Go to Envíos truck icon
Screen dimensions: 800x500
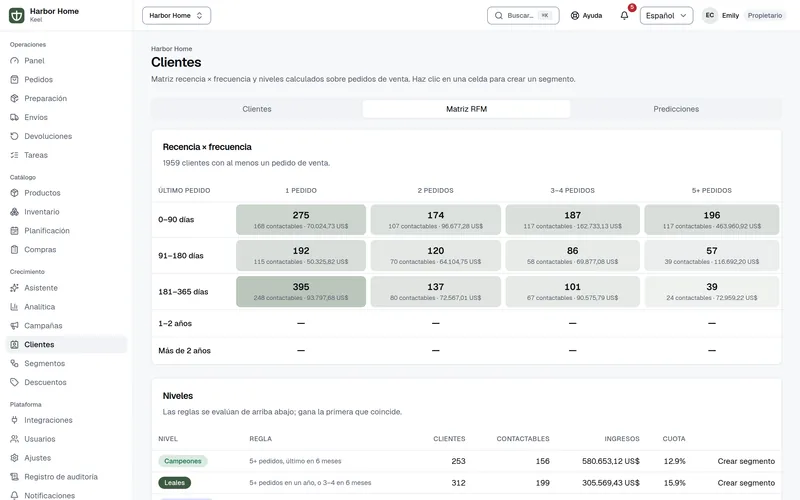[14, 117]
